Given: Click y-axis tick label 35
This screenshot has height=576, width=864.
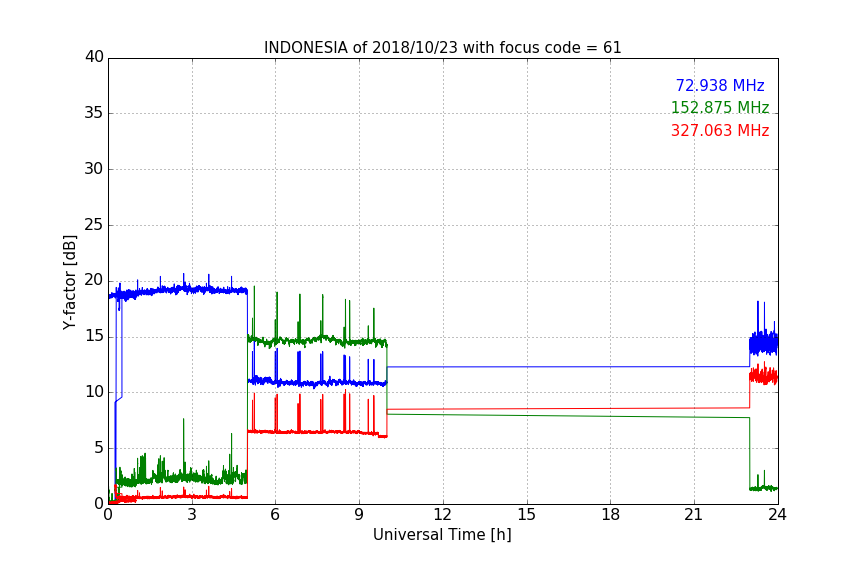Looking at the screenshot, I should coord(94,113).
